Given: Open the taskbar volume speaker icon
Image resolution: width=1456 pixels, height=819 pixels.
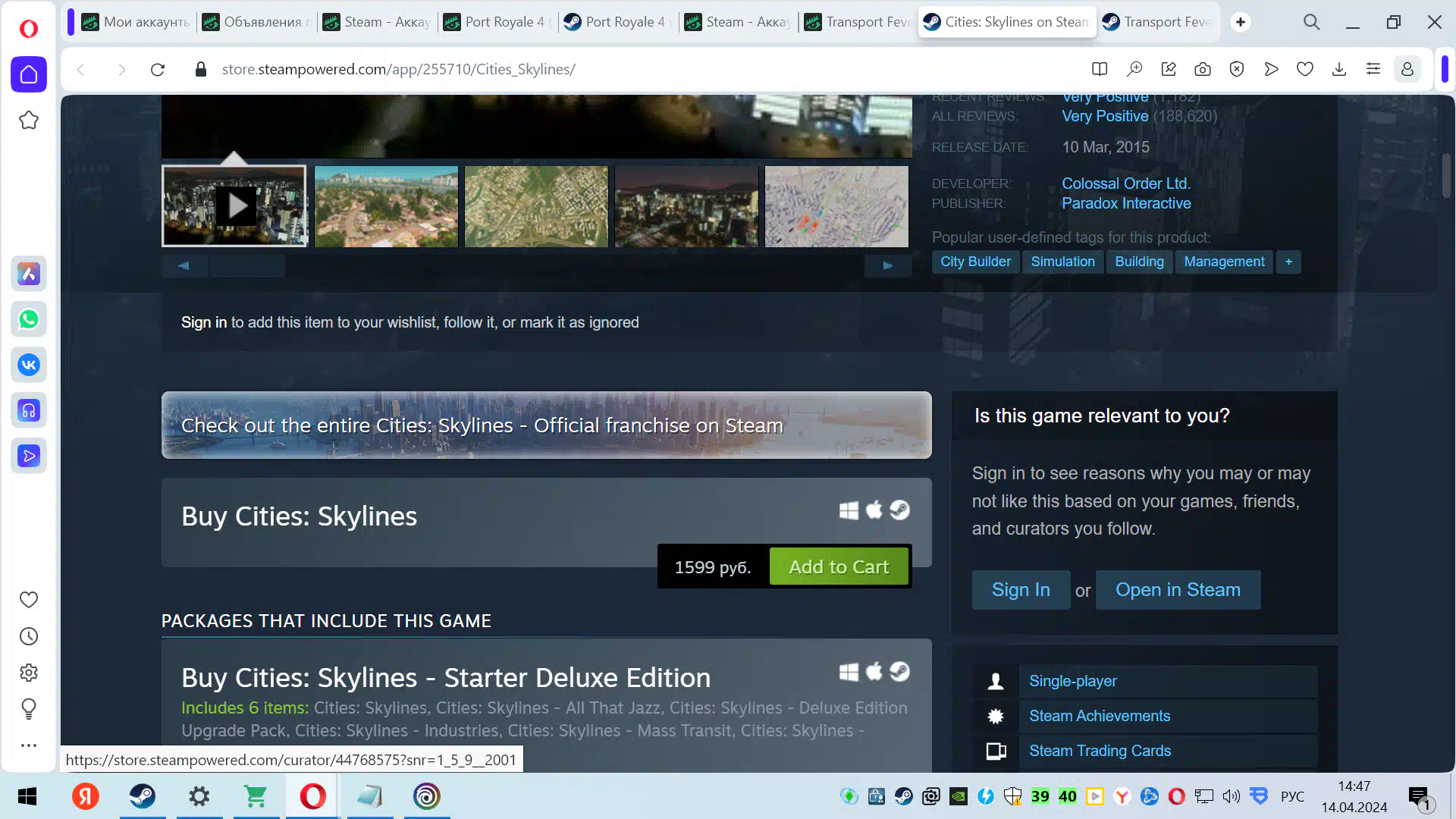Looking at the screenshot, I should (x=1231, y=796).
